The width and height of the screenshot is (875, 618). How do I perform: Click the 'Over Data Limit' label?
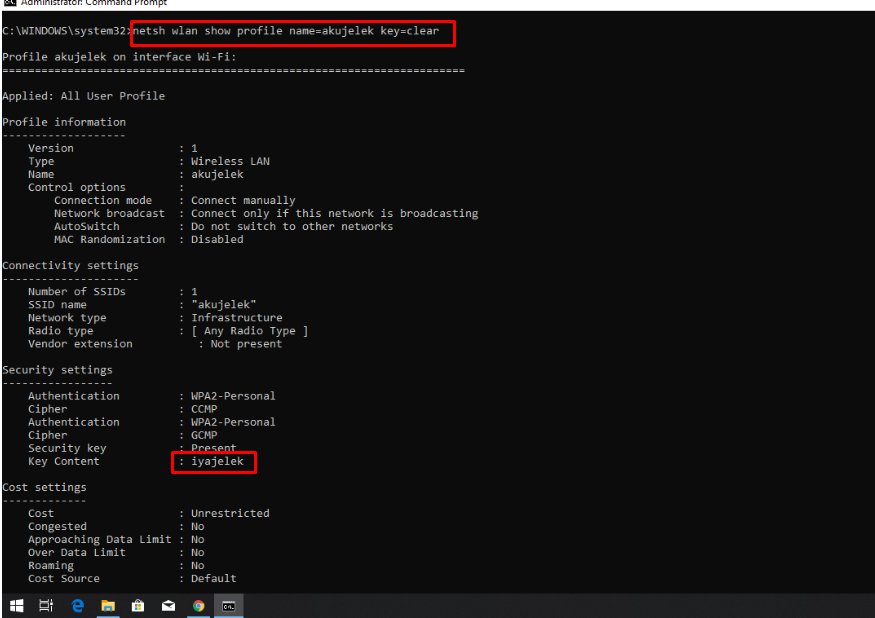(77, 552)
